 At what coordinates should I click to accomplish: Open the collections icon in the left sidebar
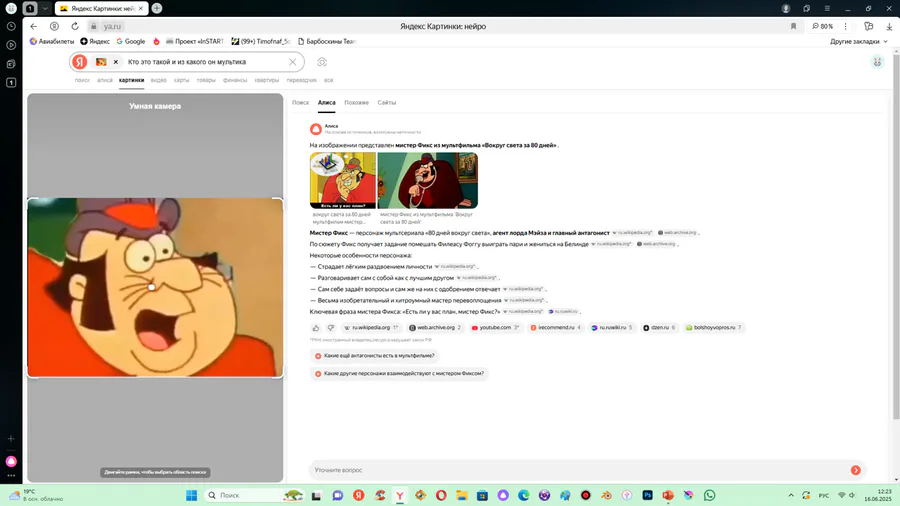point(11,64)
